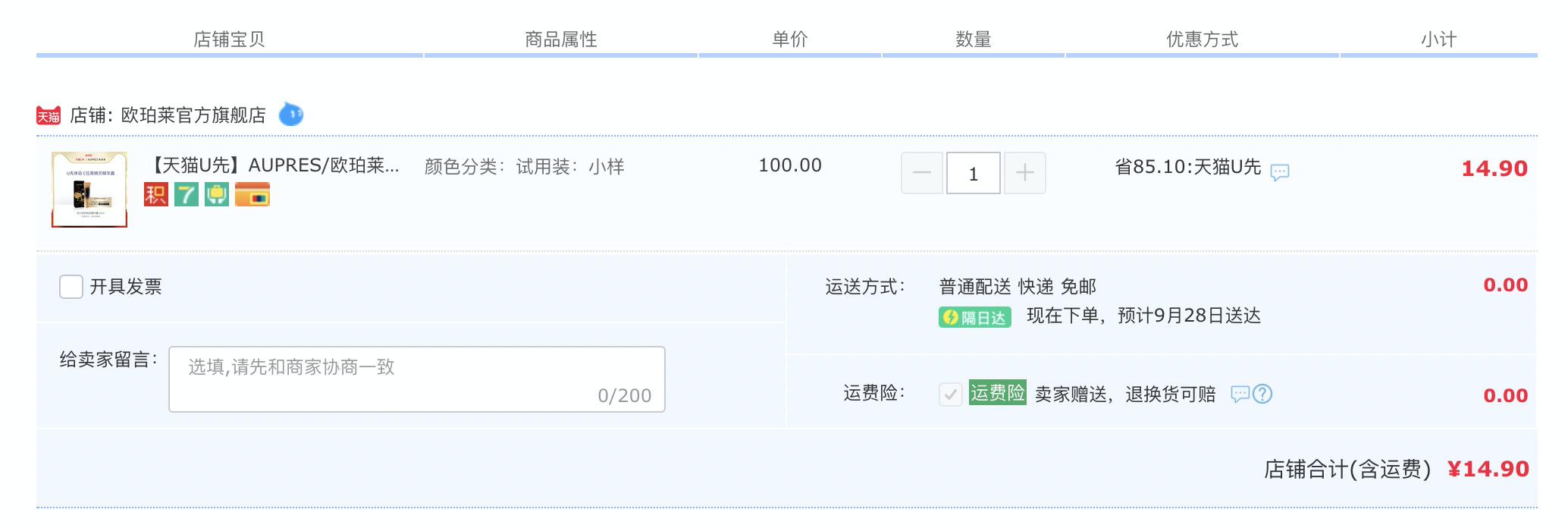Image resolution: width=1568 pixels, height=528 pixels.
Task: Click the store total ¥14.90
Action: tap(1488, 470)
